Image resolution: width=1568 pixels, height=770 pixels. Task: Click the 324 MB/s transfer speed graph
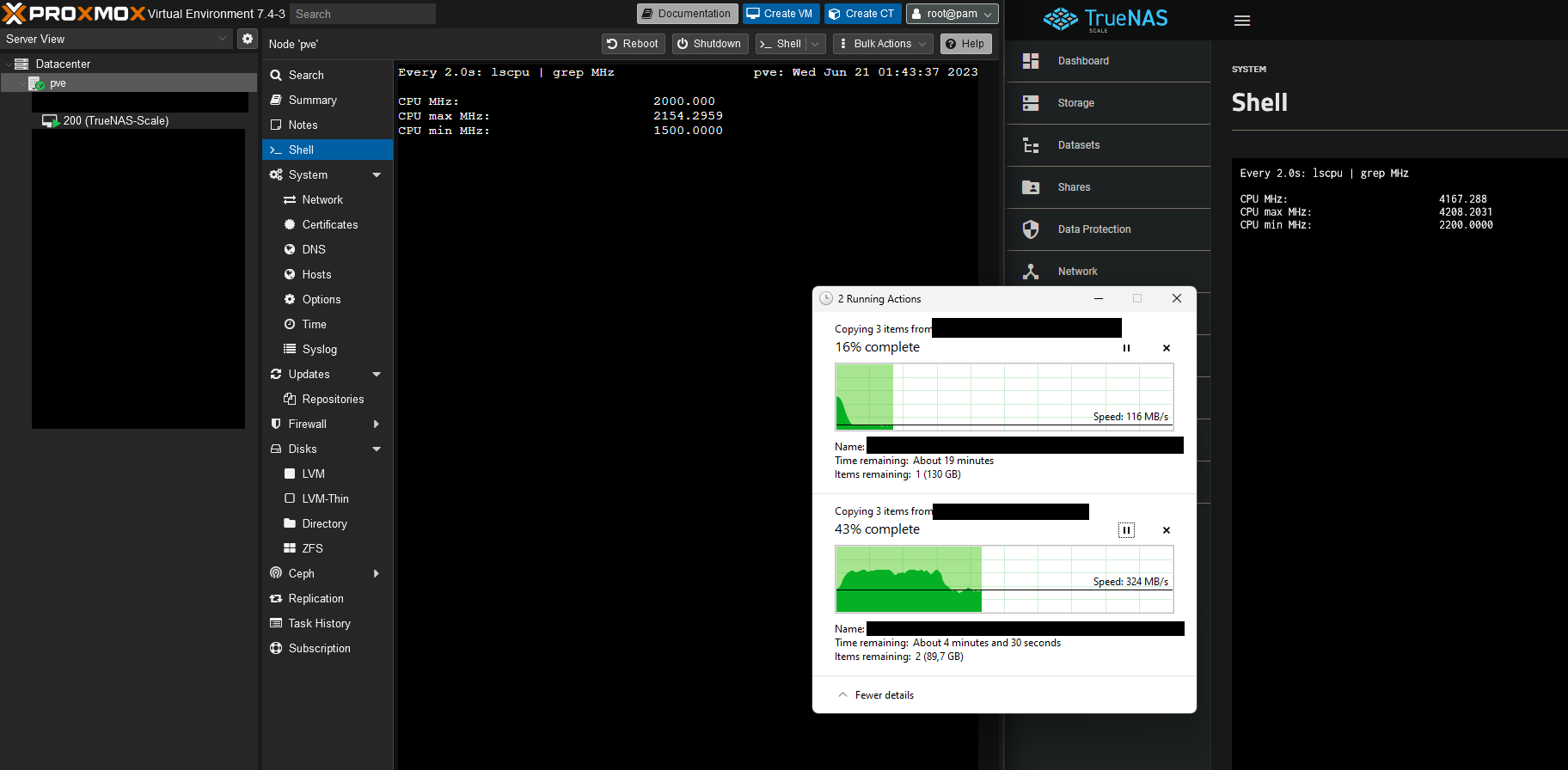(1004, 579)
